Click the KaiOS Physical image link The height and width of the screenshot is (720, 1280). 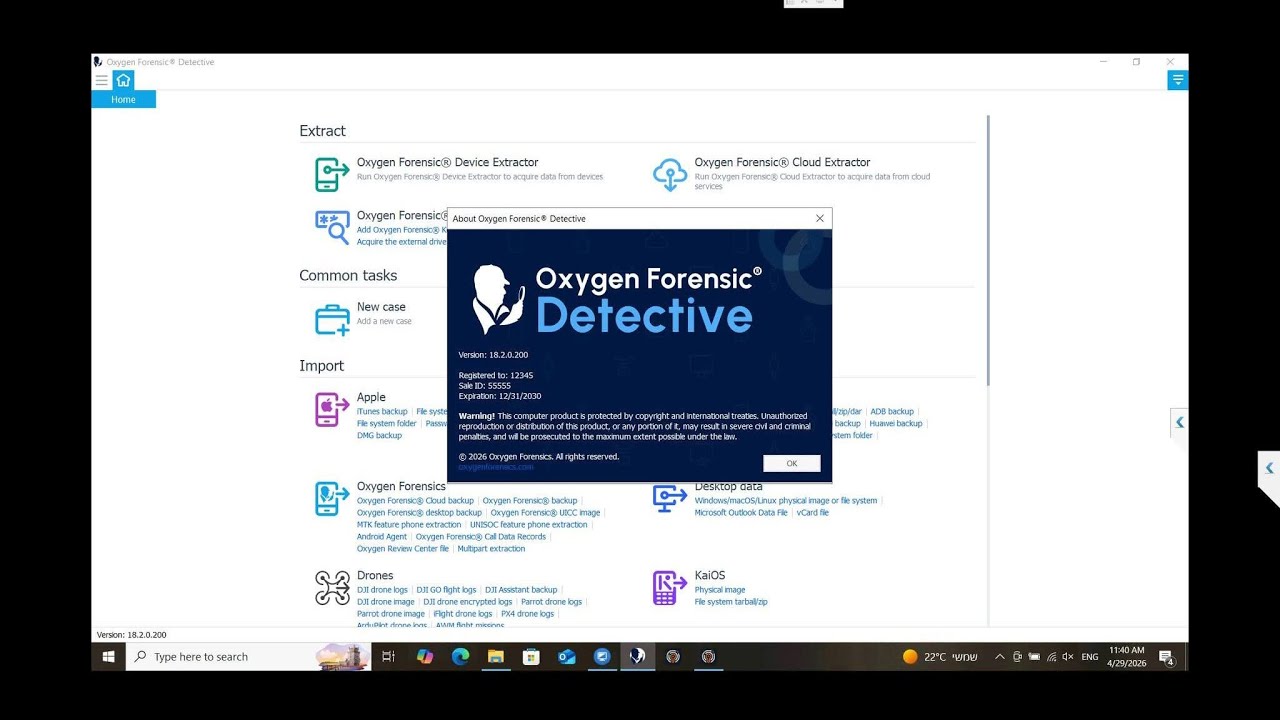[720, 589]
